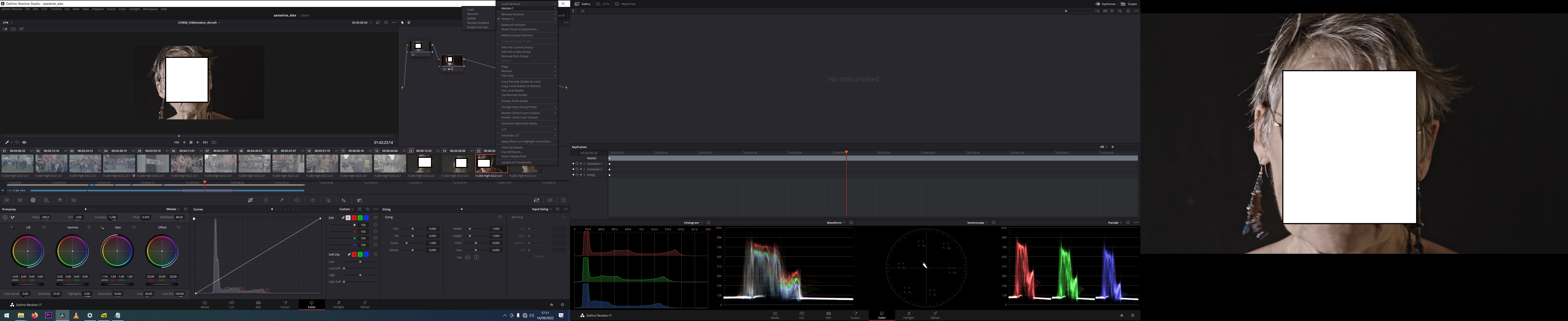
Task: Adjust the Pan sizing slider
Action: [413, 229]
